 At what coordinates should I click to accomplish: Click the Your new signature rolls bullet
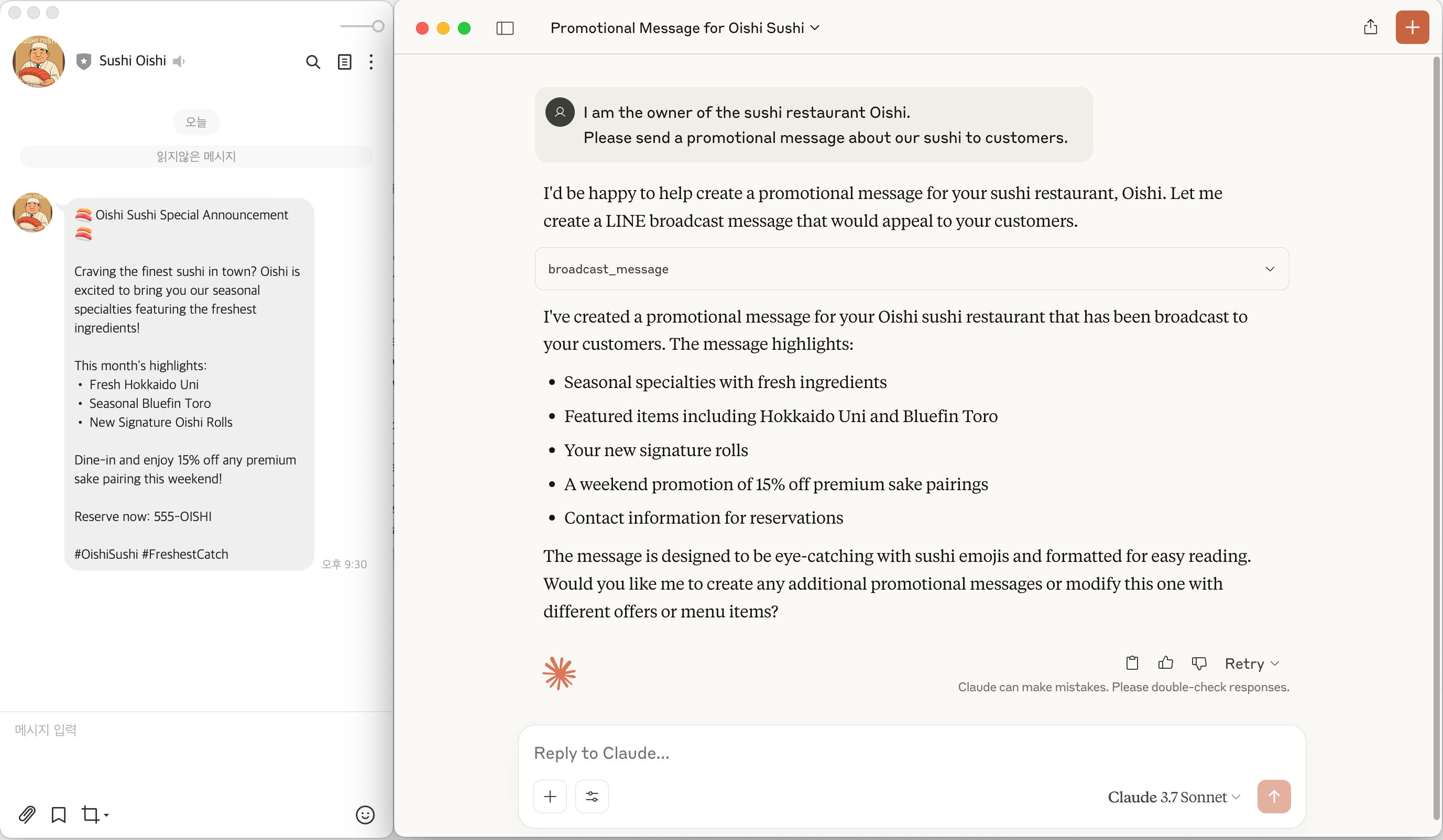(655, 450)
